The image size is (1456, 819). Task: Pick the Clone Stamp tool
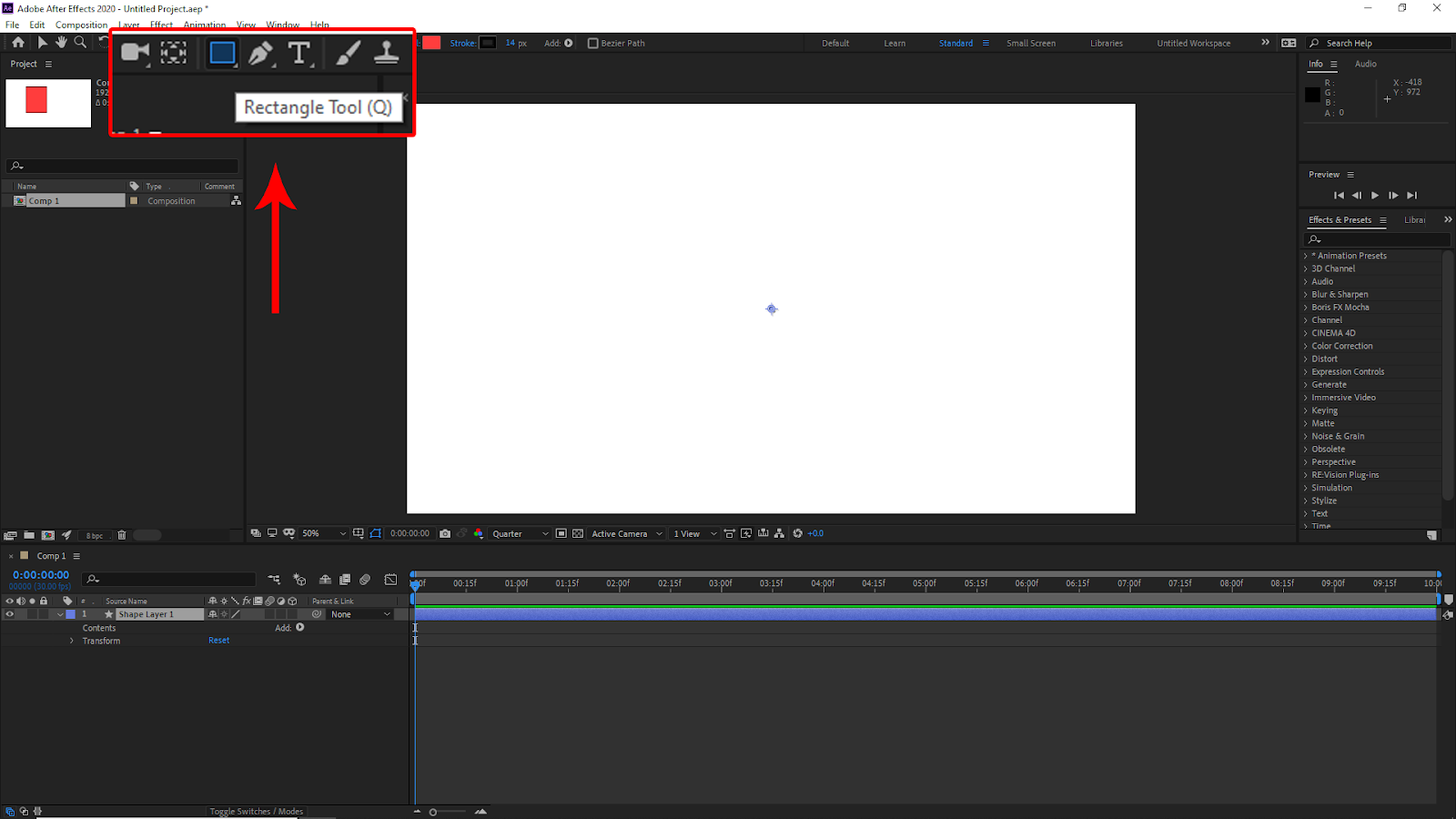387,53
